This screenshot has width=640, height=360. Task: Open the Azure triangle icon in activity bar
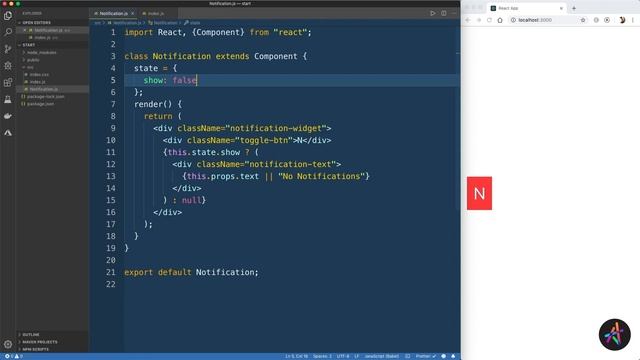(x=8, y=133)
